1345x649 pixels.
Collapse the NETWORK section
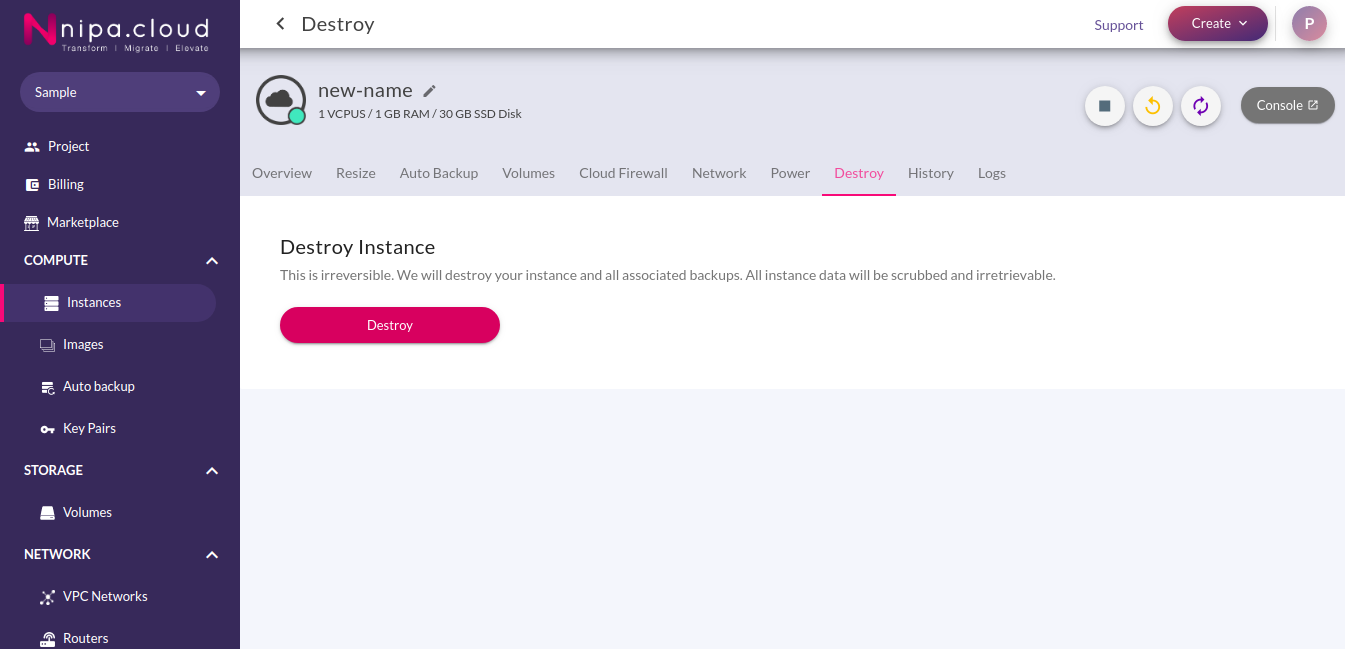point(212,555)
